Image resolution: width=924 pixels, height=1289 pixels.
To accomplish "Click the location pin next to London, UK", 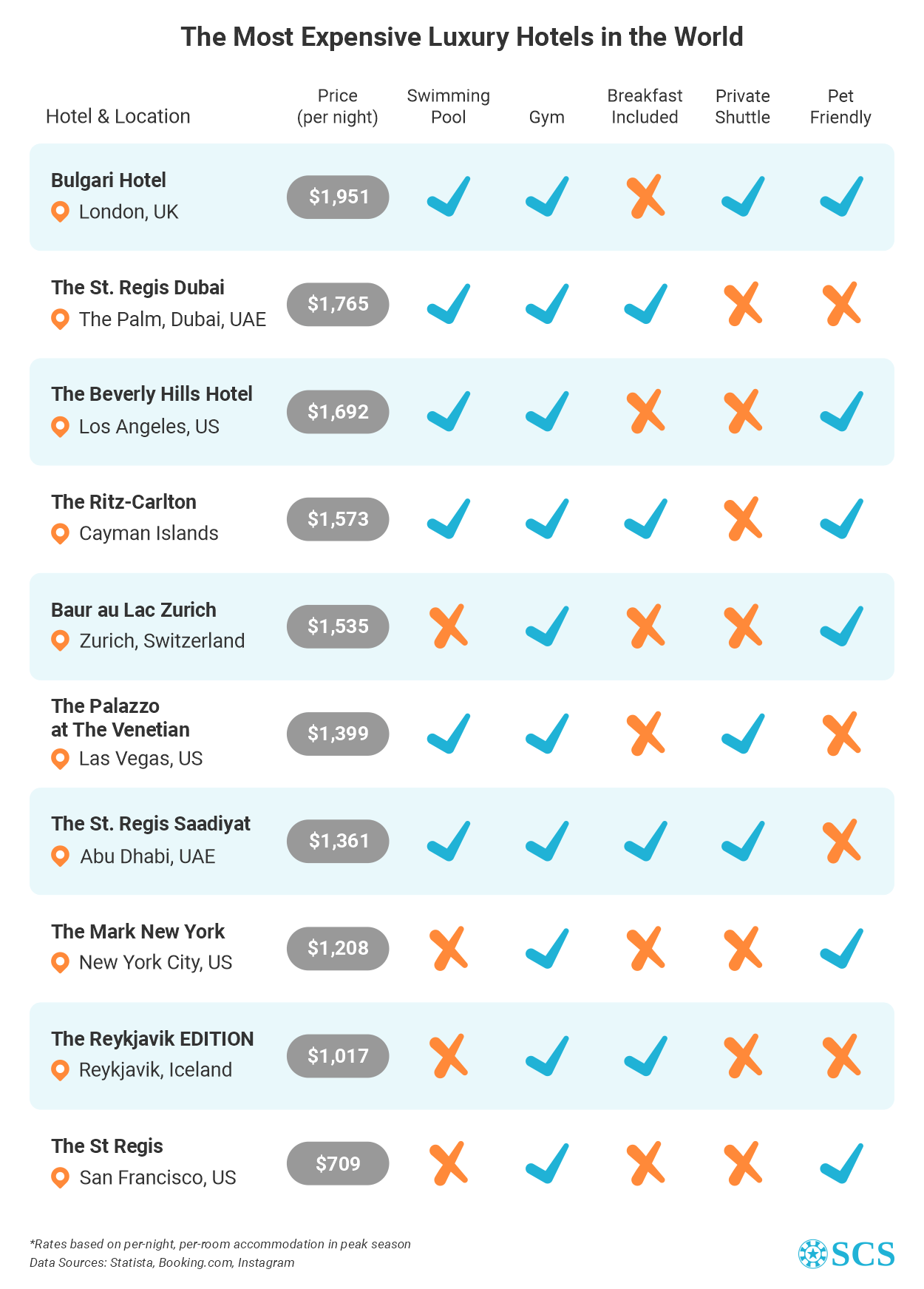I will pyautogui.click(x=60, y=212).
